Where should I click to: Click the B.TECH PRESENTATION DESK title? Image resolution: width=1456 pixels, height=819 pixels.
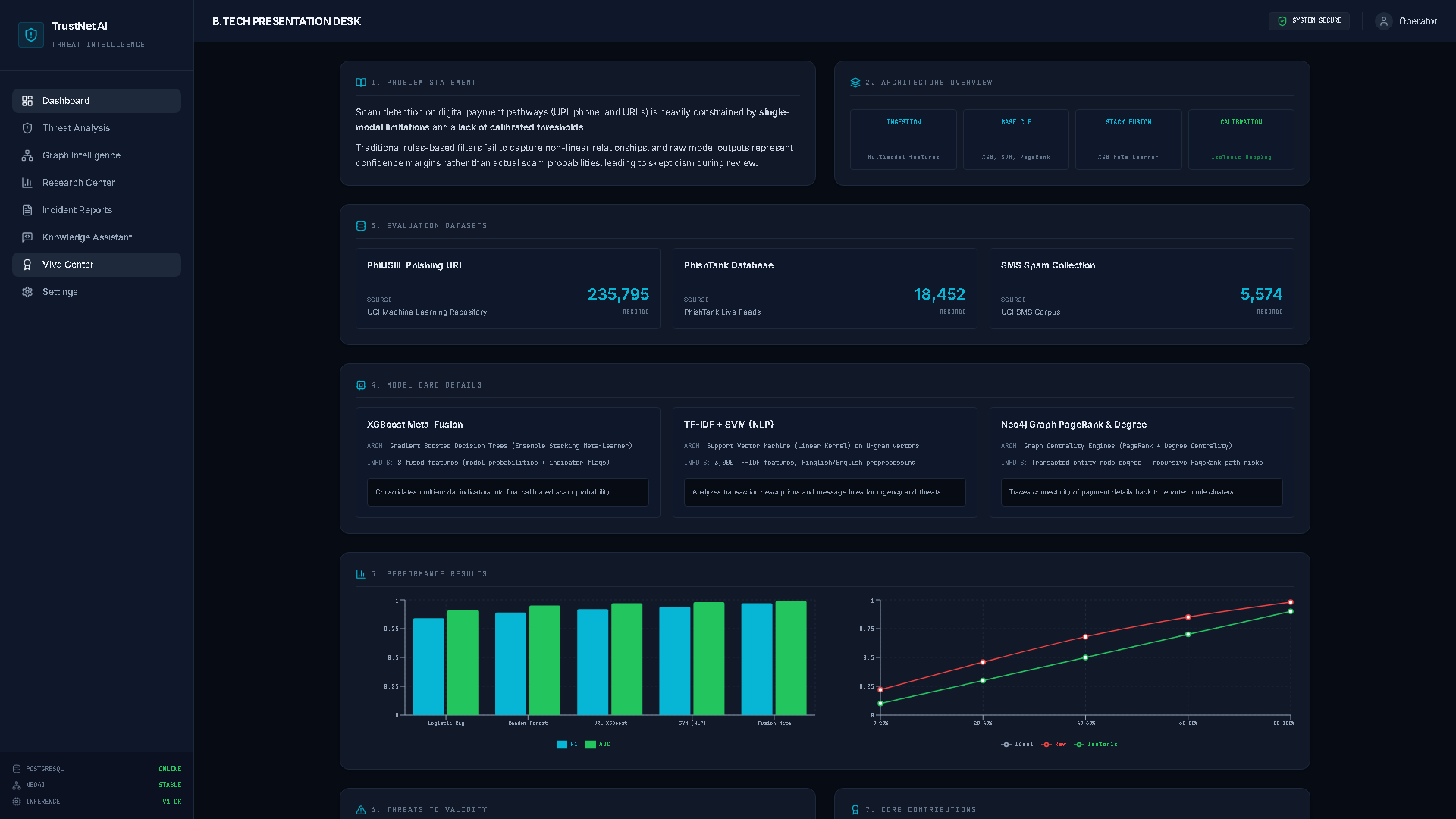coord(287,21)
